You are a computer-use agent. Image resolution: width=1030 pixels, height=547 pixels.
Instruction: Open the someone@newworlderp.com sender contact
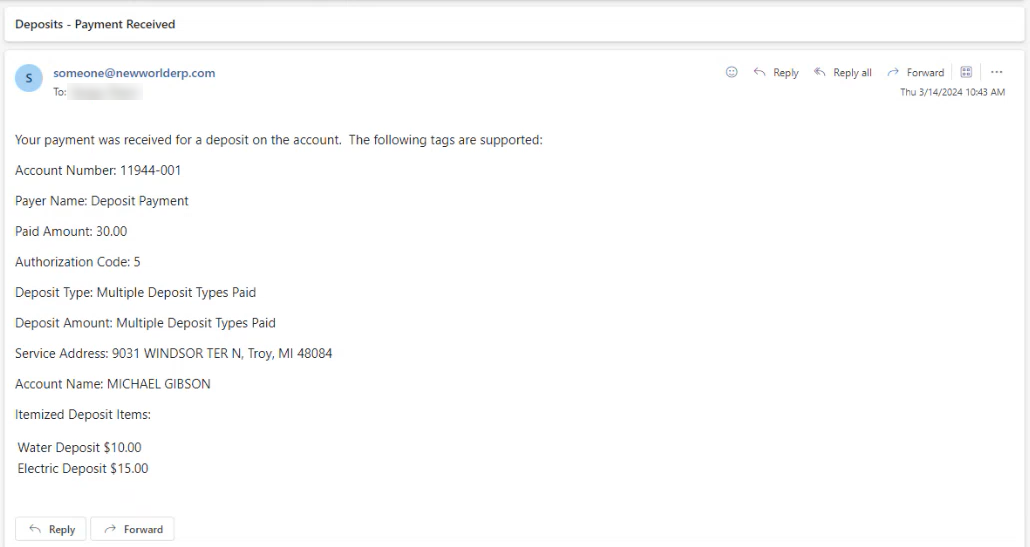[x=134, y=73]
